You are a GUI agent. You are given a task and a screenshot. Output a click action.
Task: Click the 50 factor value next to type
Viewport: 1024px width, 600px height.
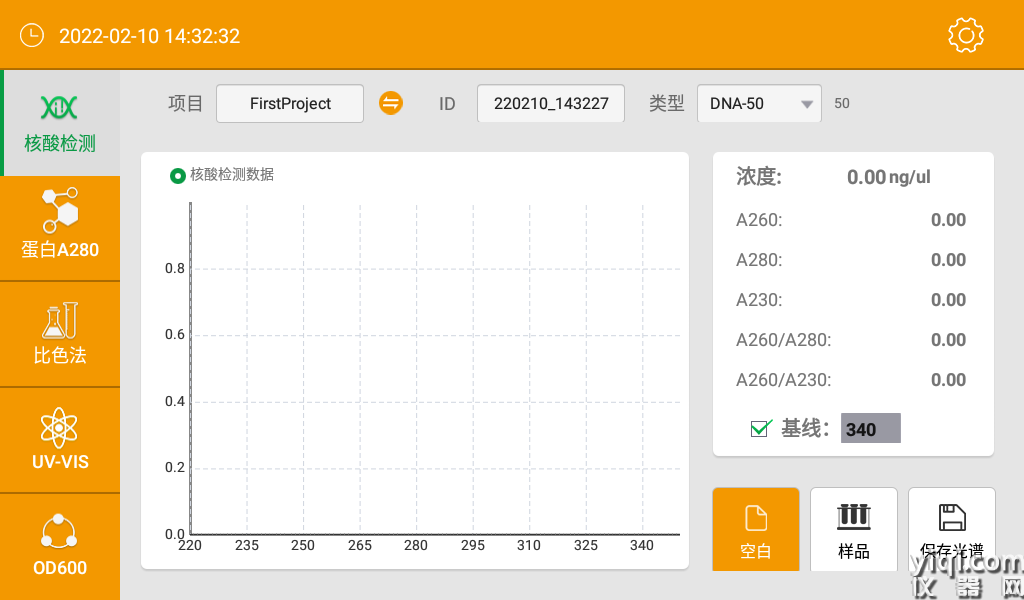(x=842, y=103)
